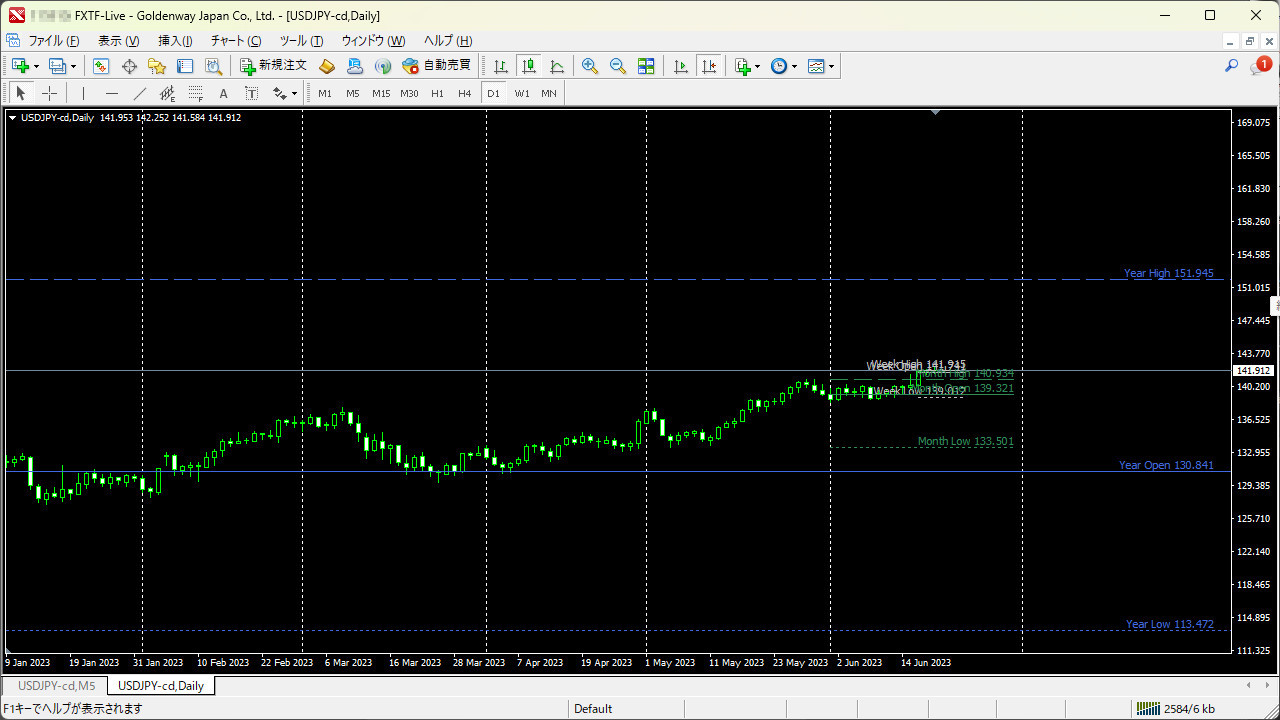Toggle chart auto scroll
This screenshot has height=720, width=1280.
click(x=681, y=66)
